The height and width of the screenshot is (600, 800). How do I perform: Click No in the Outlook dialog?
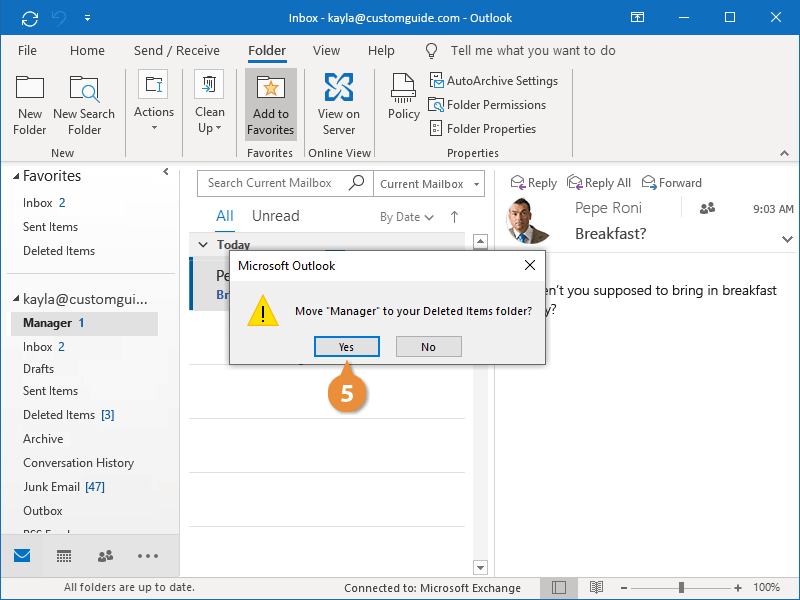429,347
